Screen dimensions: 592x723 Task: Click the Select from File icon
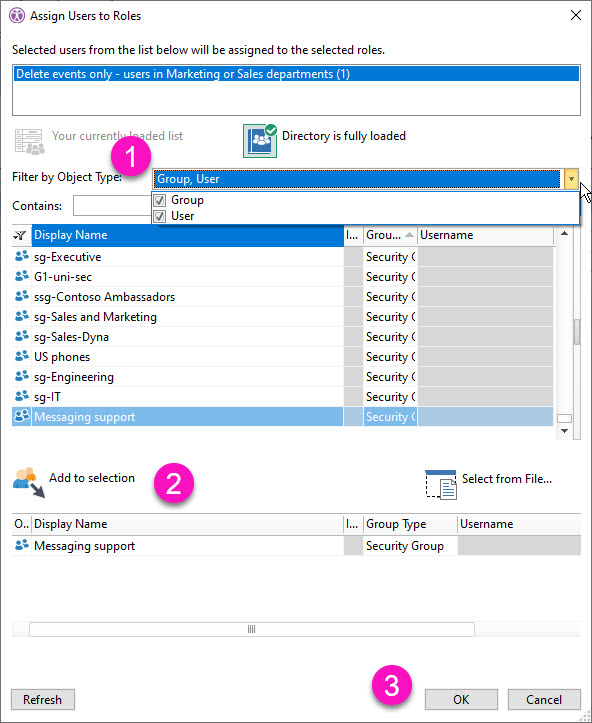coord(441,485)
